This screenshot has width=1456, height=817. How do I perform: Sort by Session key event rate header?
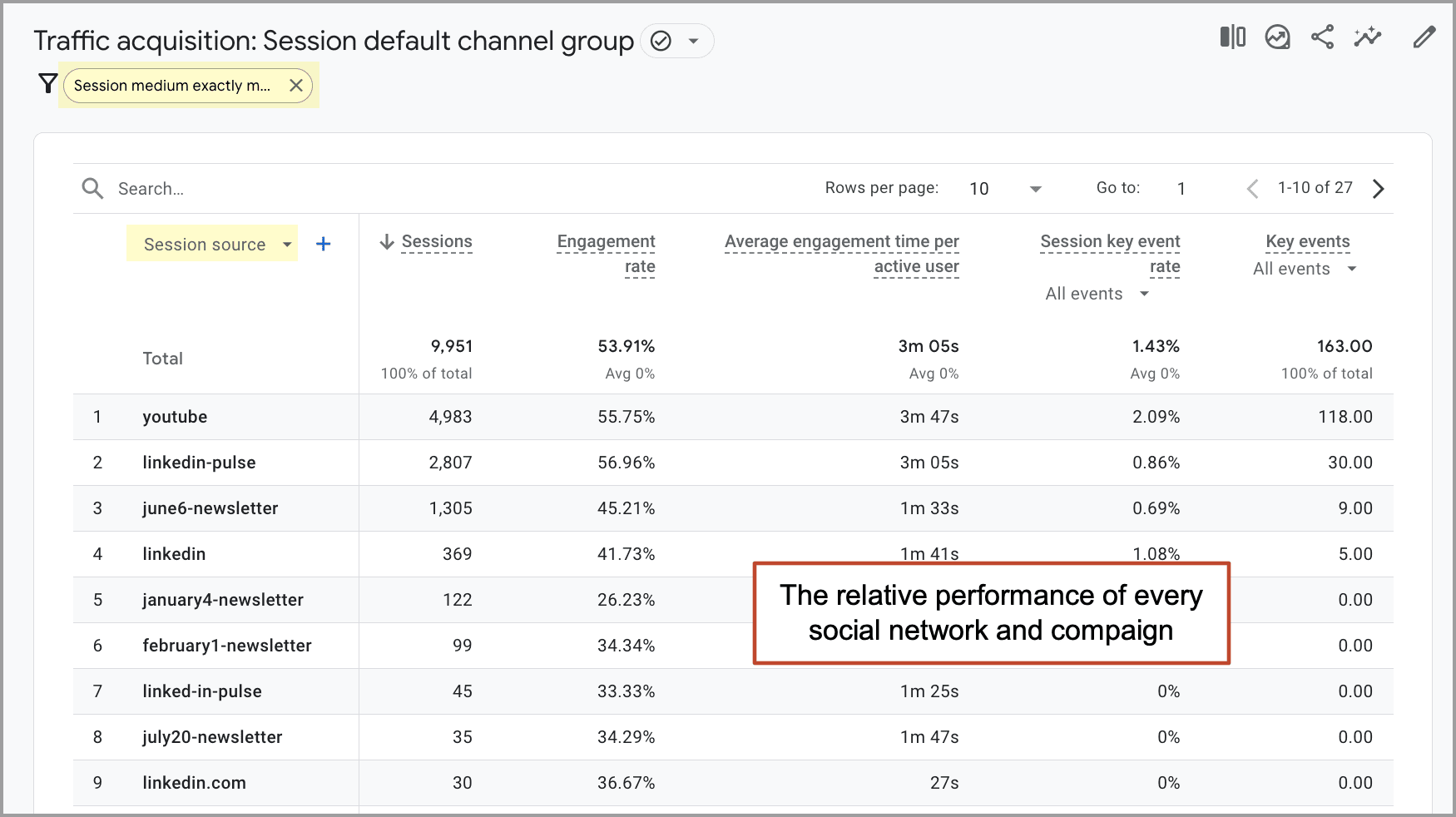[x=1111, y=254]
